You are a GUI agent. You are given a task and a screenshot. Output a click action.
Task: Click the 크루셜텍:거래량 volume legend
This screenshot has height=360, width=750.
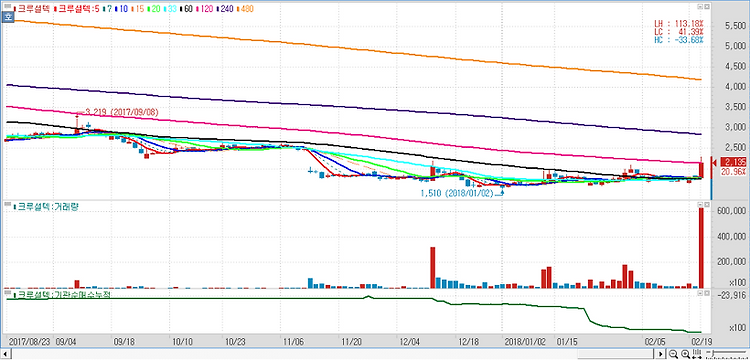(46, 207)
